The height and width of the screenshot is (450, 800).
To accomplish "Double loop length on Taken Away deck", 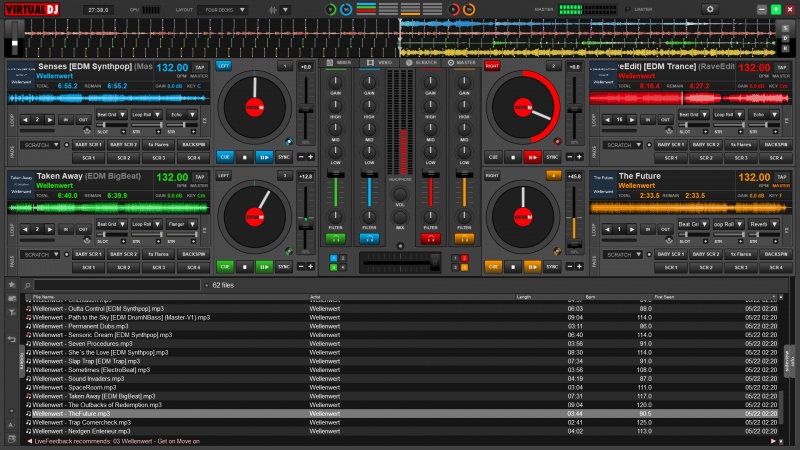I will [49, 229].
